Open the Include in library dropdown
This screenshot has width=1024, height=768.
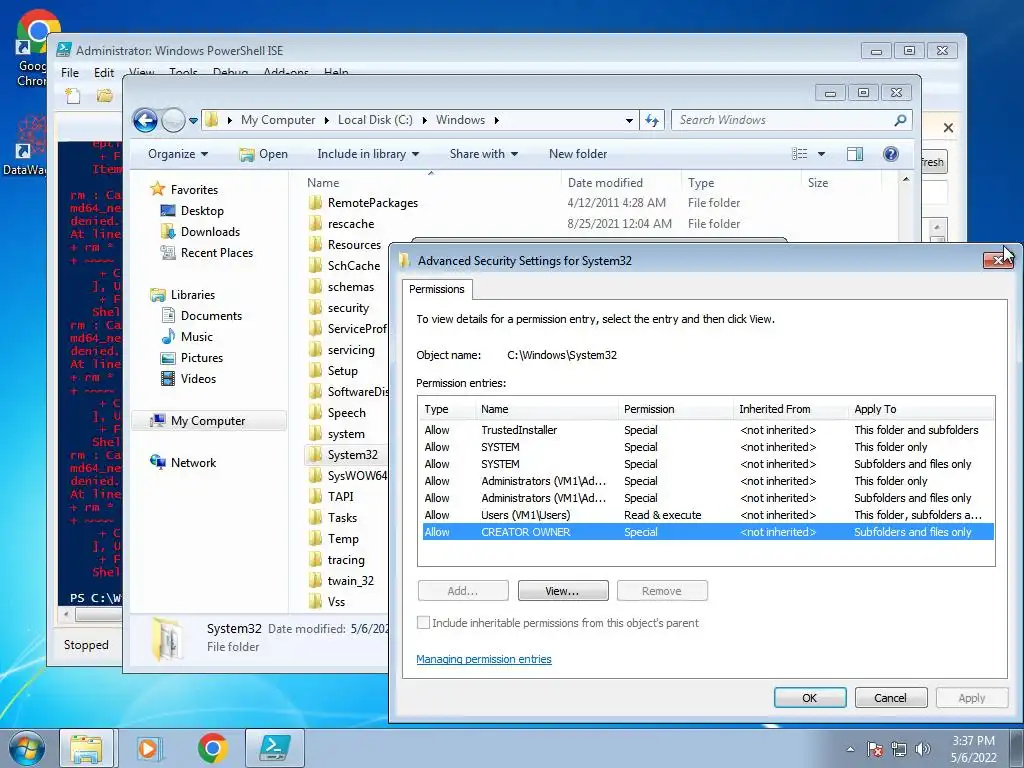pos(368,154)
